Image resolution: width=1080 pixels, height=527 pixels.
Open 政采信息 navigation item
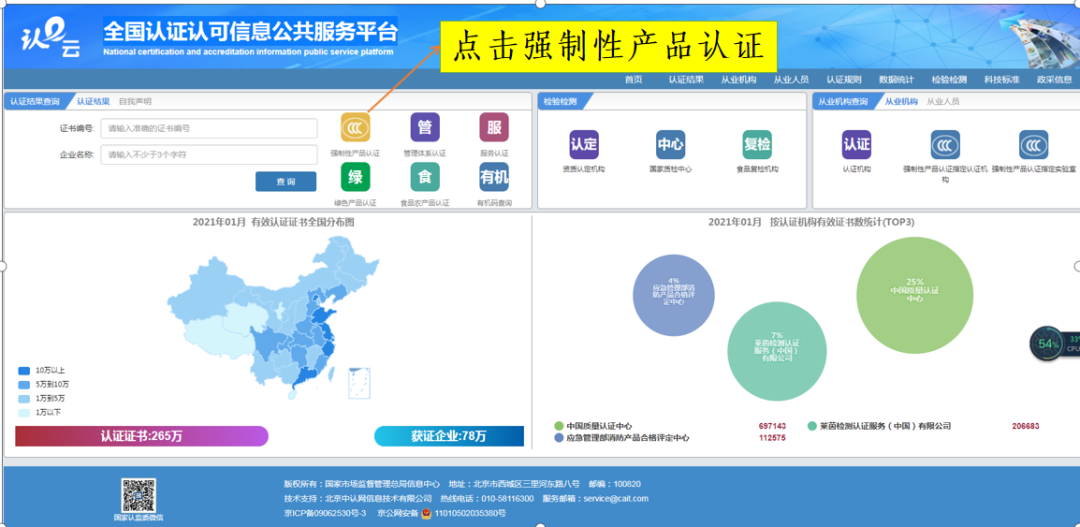pos(1055,79)
